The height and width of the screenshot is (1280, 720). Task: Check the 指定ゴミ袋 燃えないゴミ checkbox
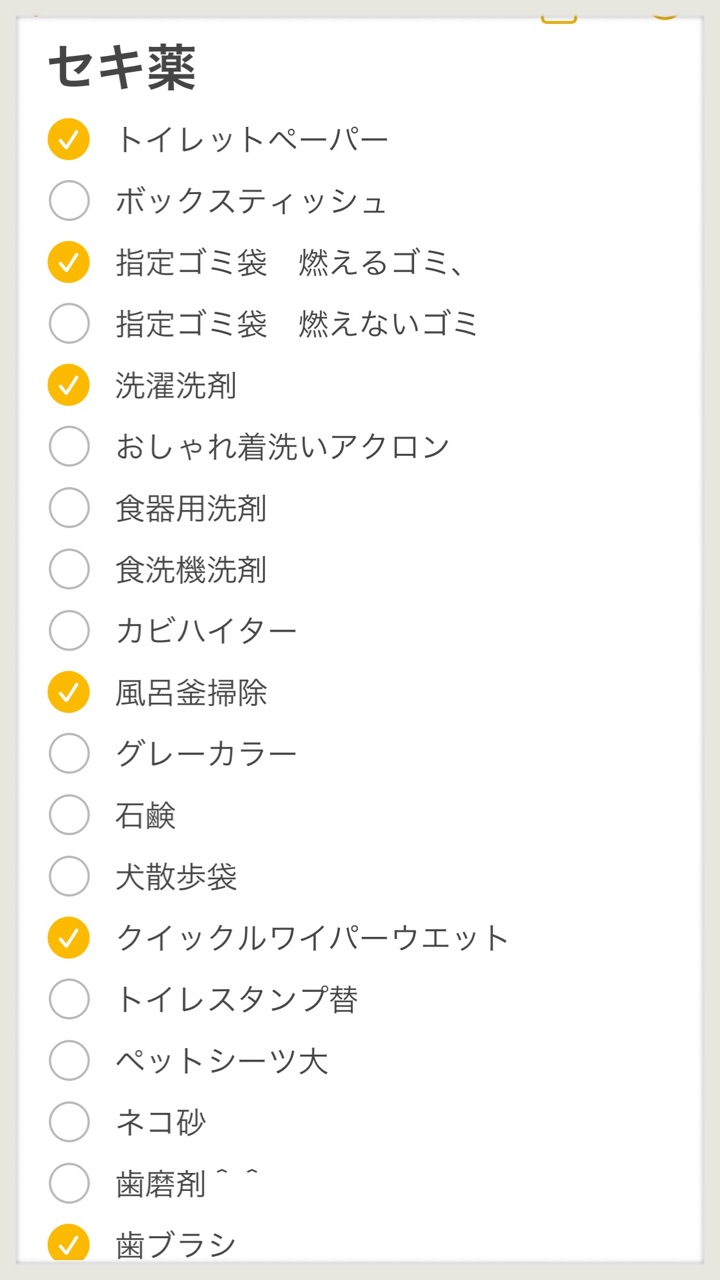(x=69, y=323)
